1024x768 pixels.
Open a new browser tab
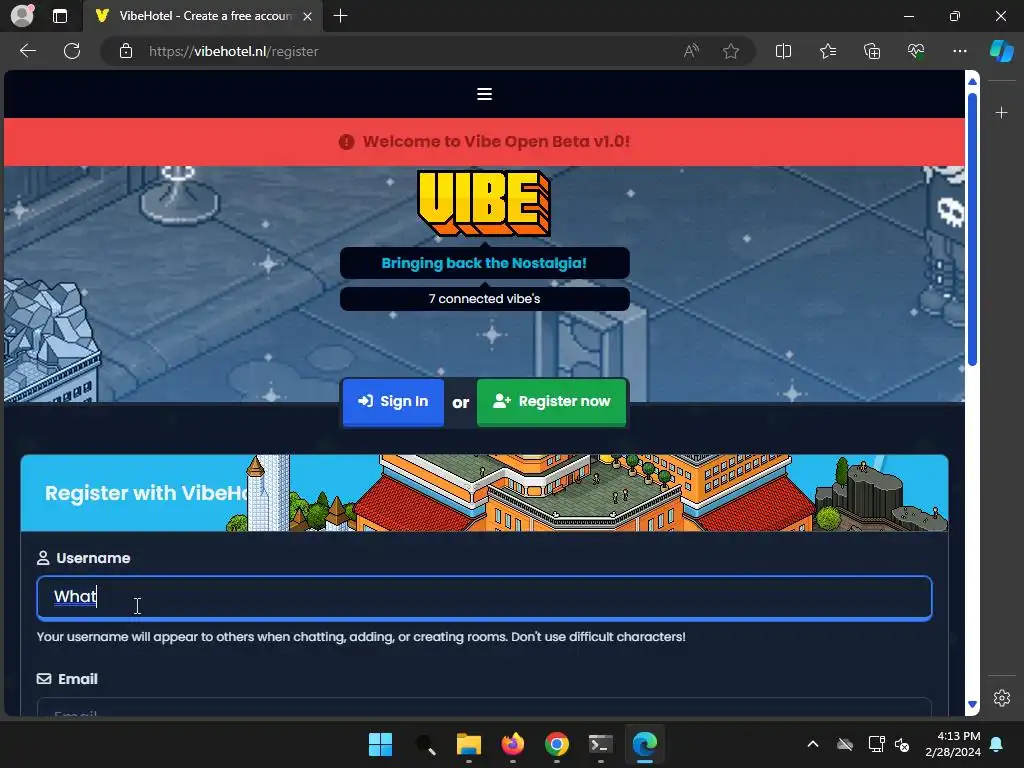point(340,16)
